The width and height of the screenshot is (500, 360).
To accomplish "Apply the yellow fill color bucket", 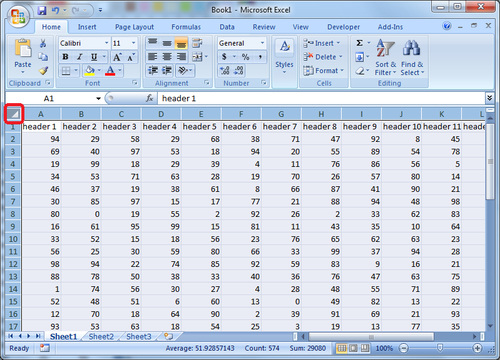I will point(89,71).
